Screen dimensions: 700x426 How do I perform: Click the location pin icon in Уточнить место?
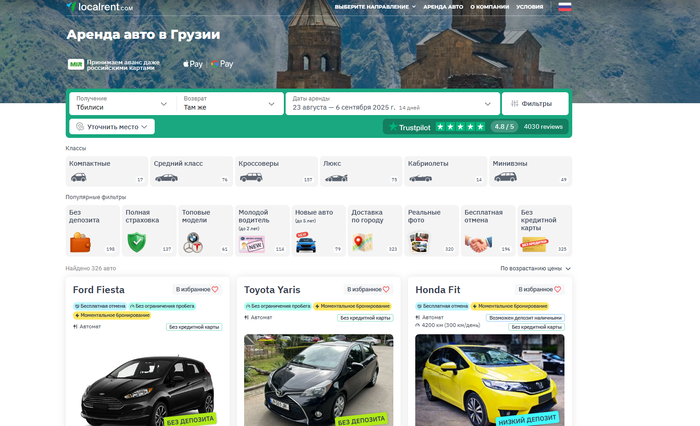80,127
